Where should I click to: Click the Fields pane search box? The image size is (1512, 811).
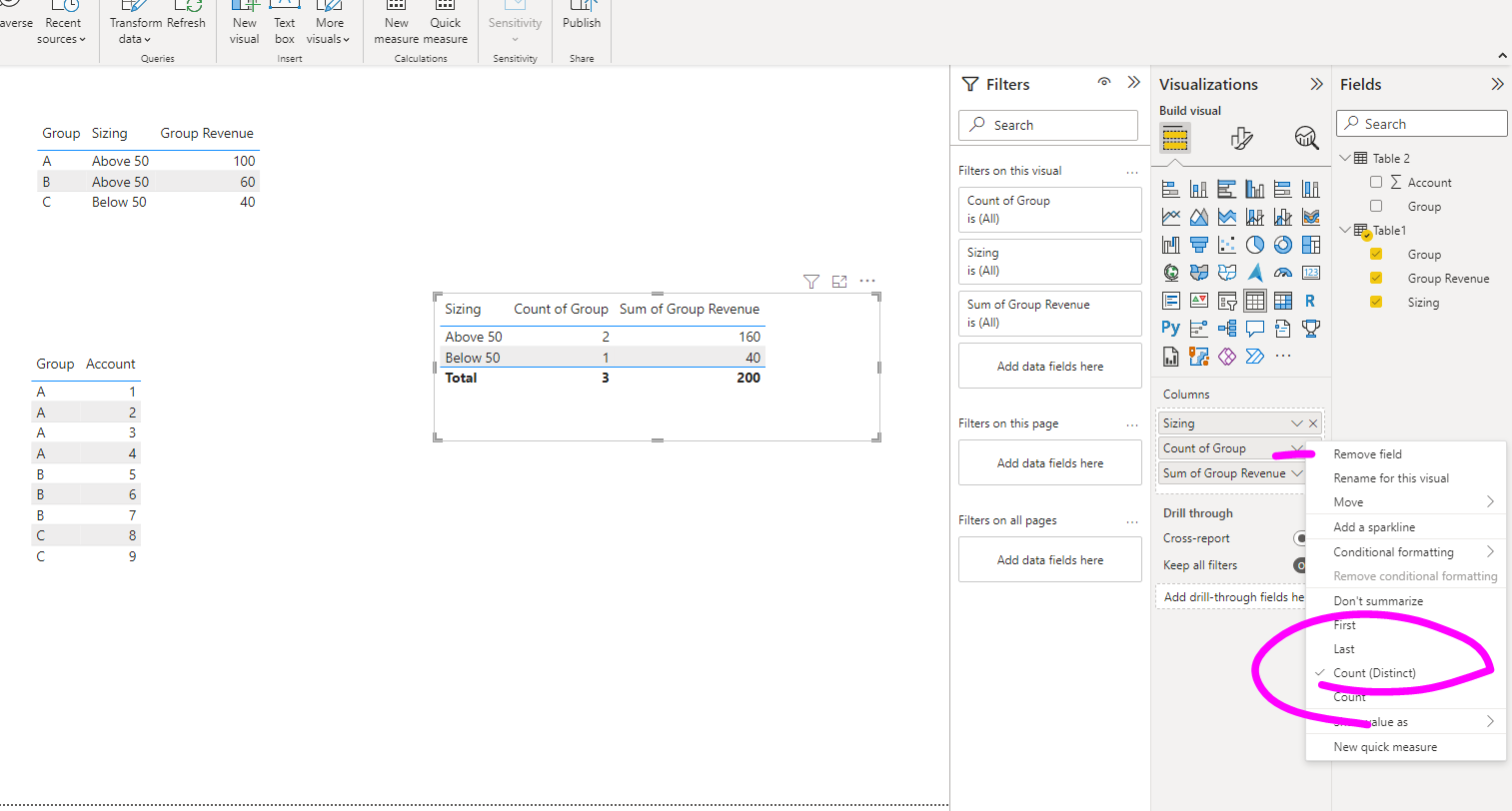click(x=1422, y=124)
